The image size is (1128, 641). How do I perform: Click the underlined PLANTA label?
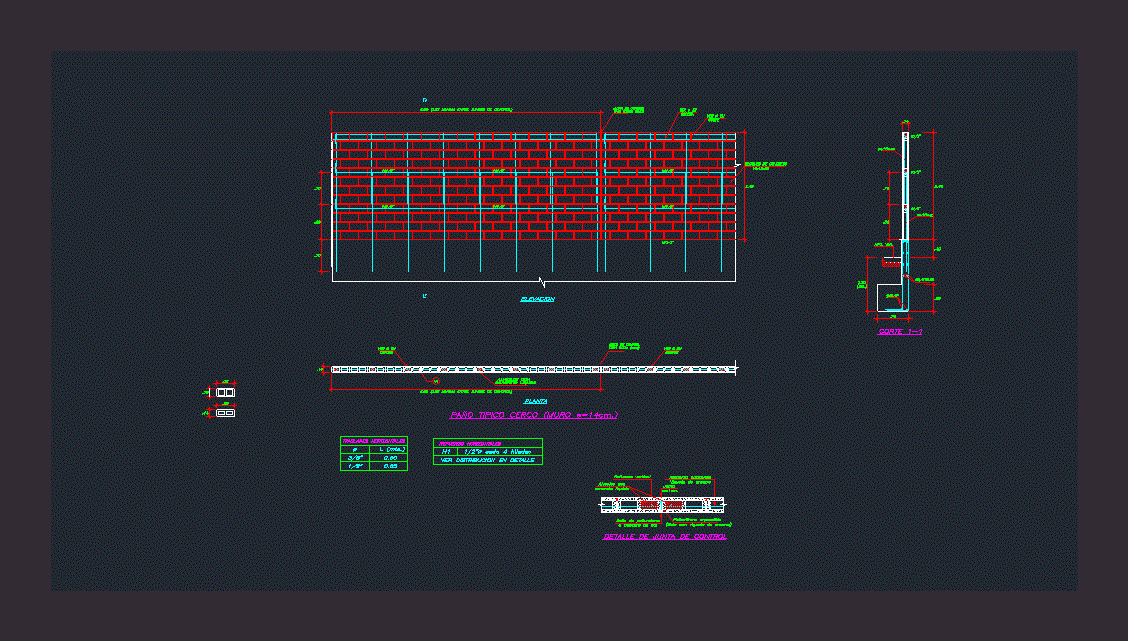(535, 401)
